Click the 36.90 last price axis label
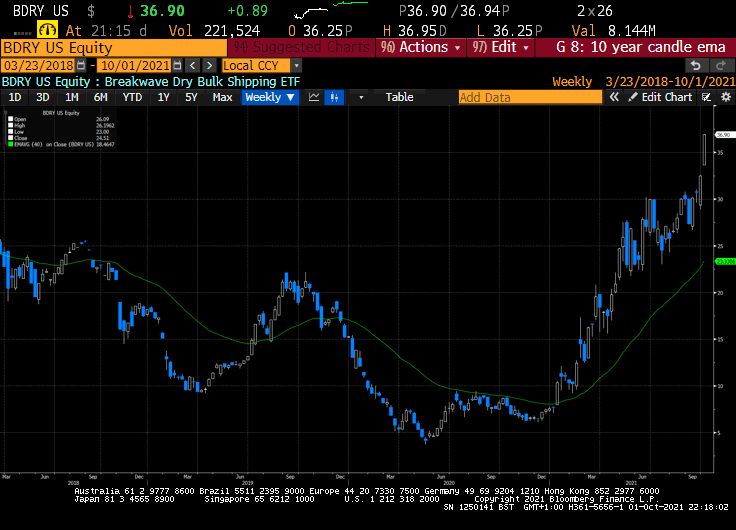Viewport: 736px width, 530px height. [x=724, y=135]
